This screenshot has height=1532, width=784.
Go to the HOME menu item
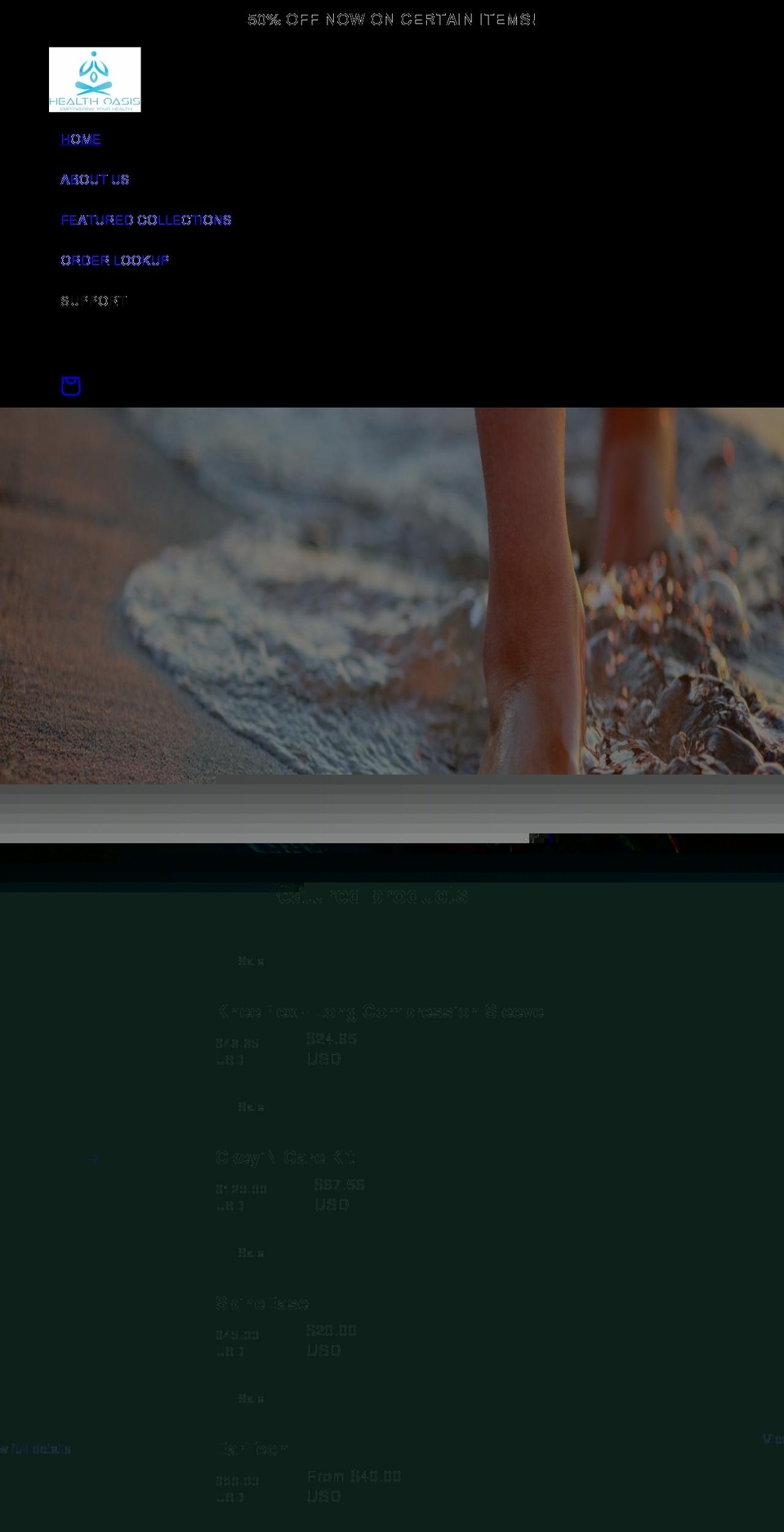point(81,140)
